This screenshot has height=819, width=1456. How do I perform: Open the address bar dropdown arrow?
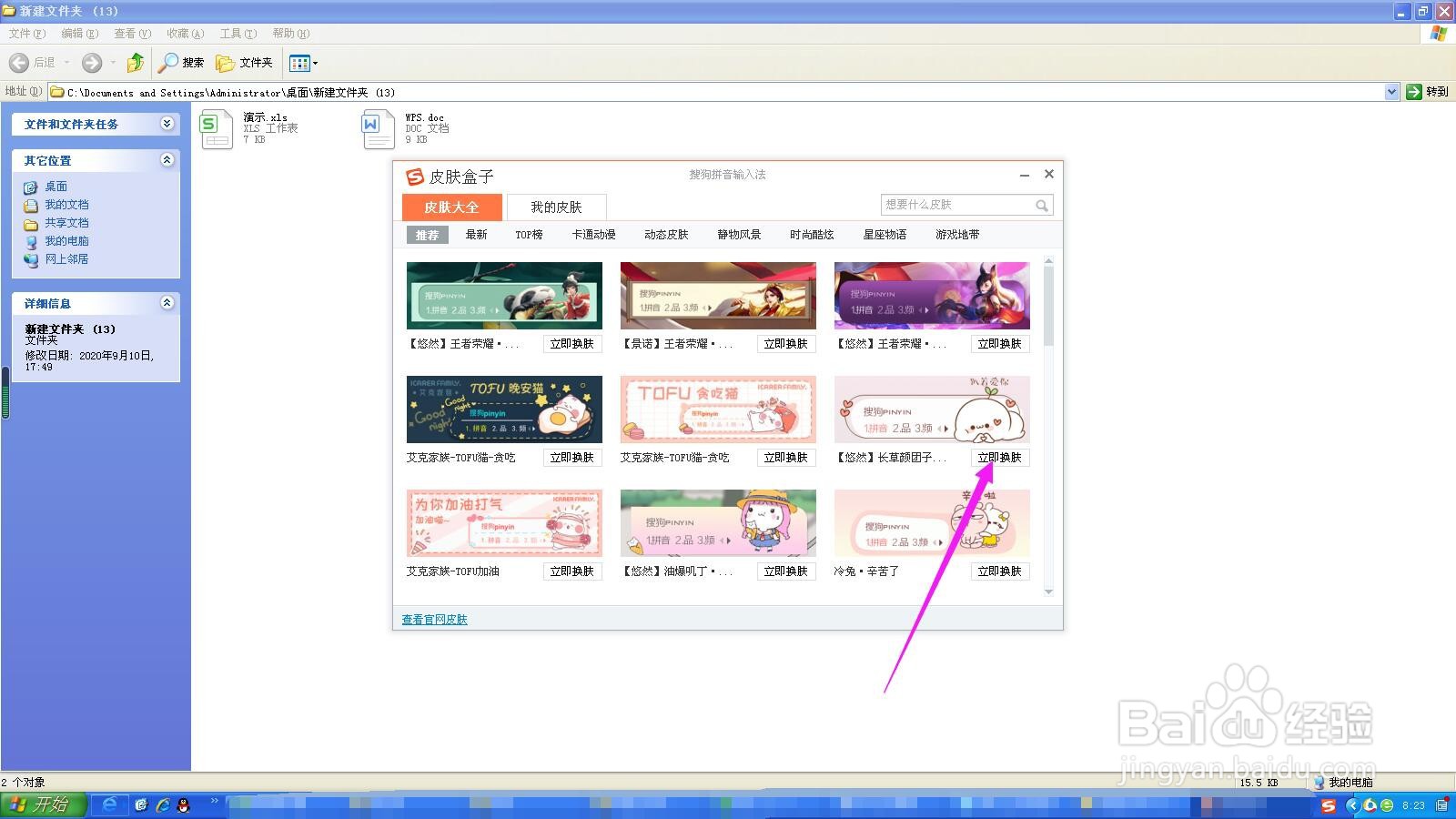[1391, 92]
